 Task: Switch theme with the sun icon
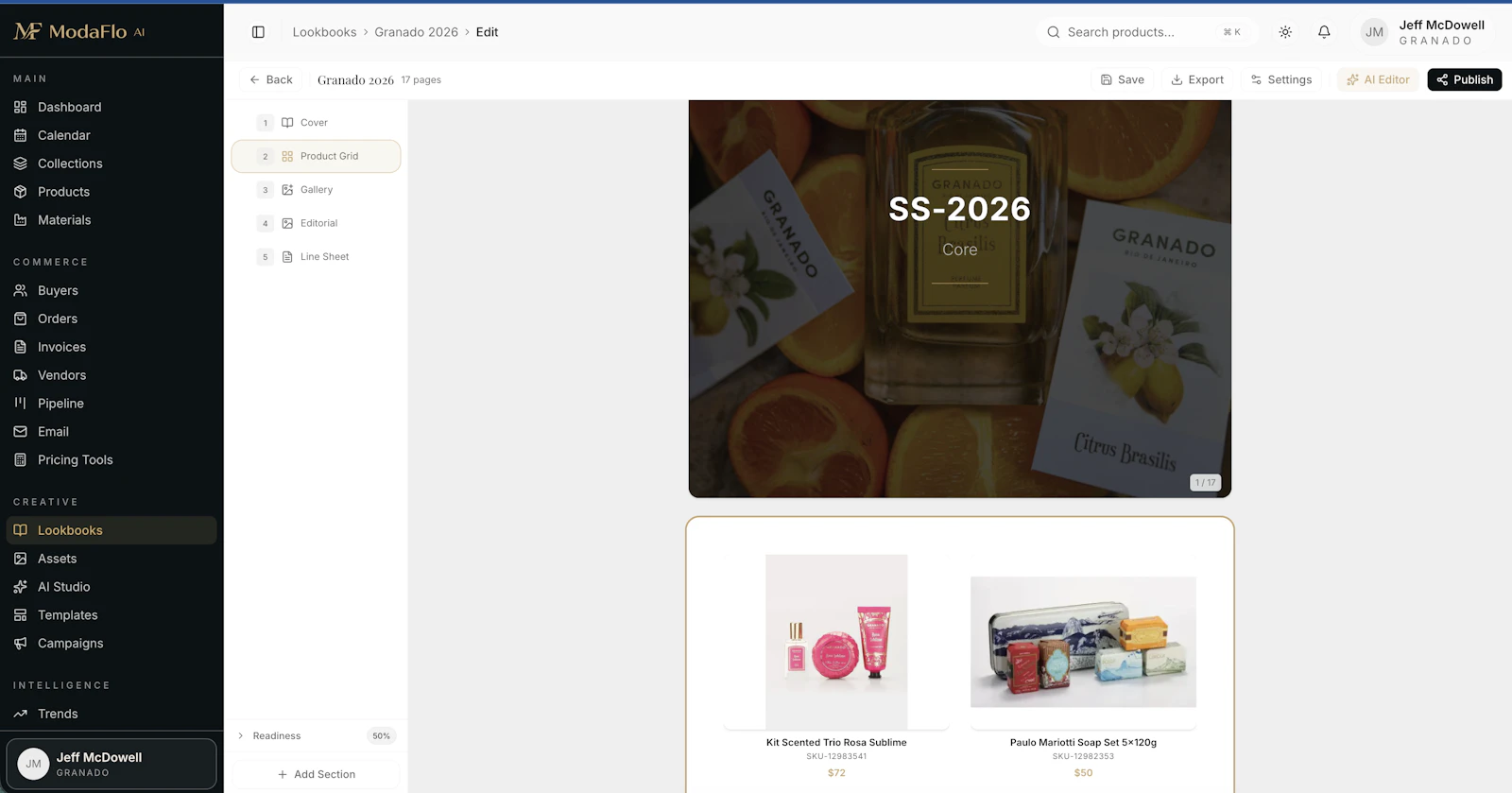[1285, 32]
